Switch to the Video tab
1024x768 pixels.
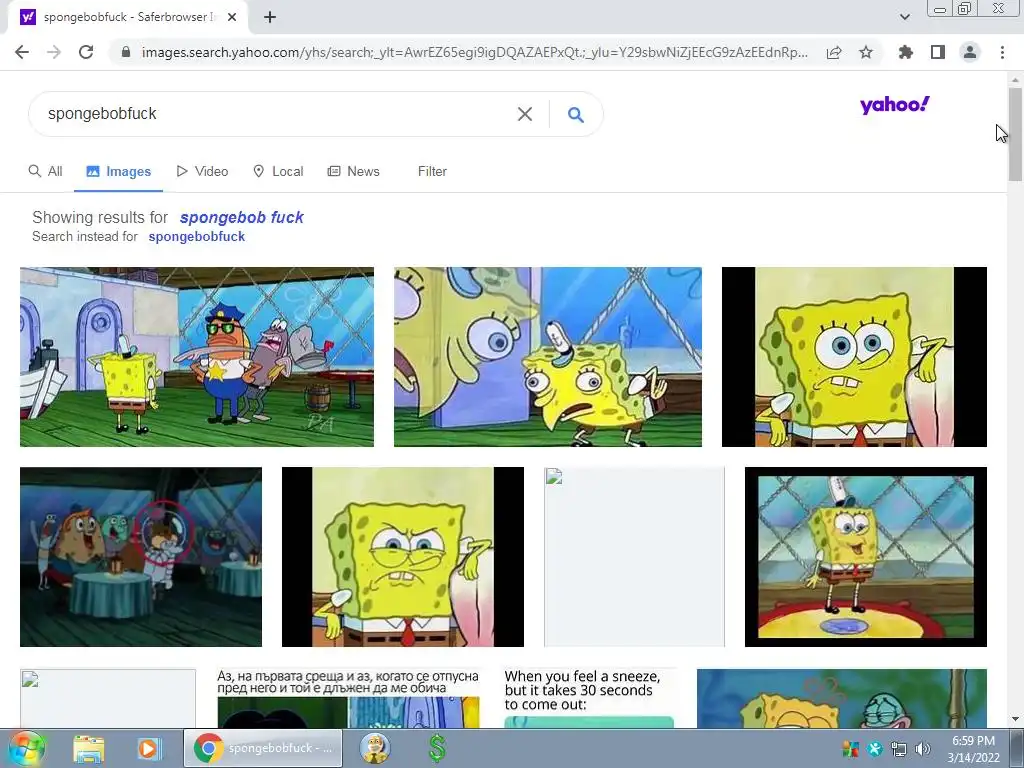pos(202,171)
